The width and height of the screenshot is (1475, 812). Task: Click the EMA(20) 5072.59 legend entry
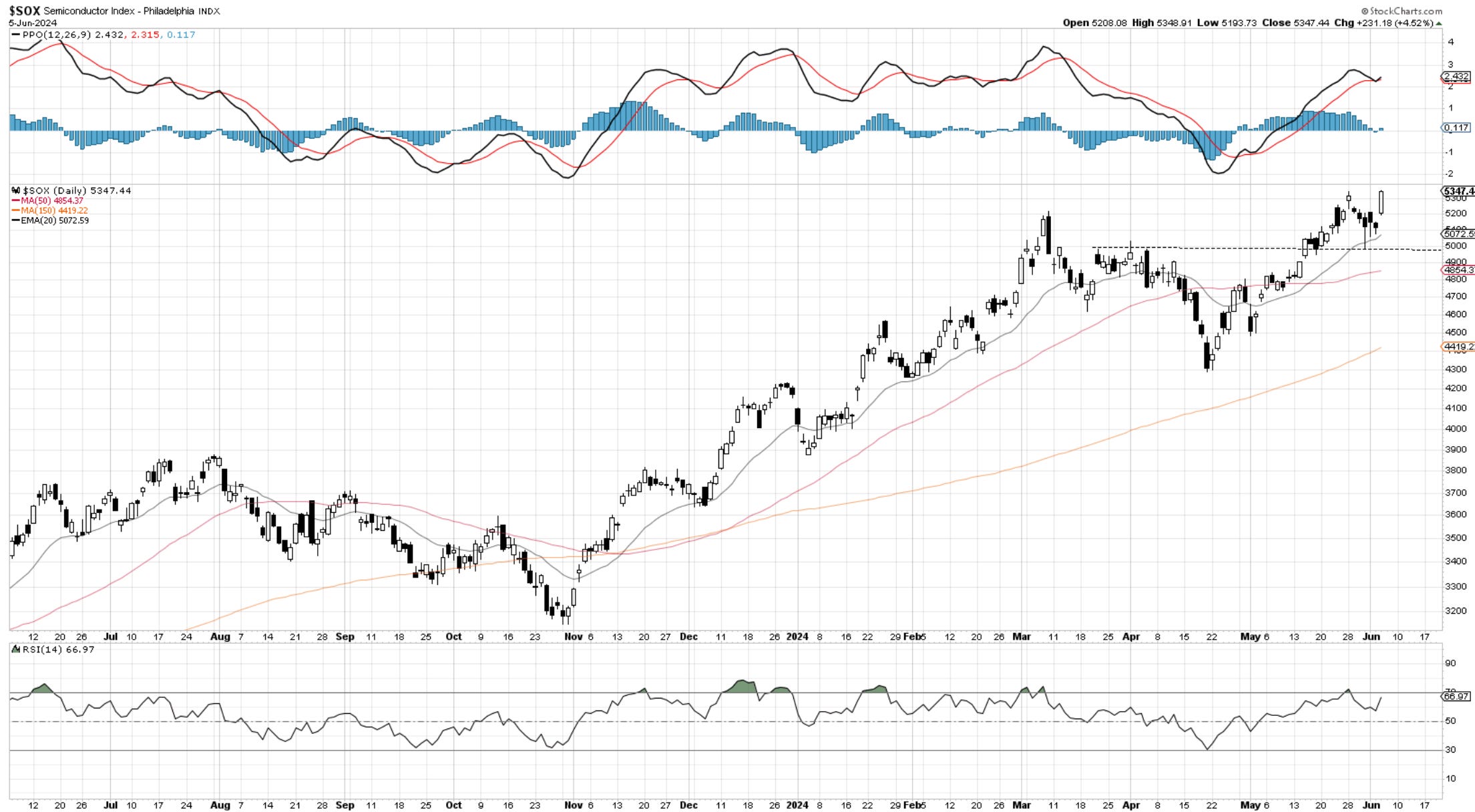click(54, 220)
